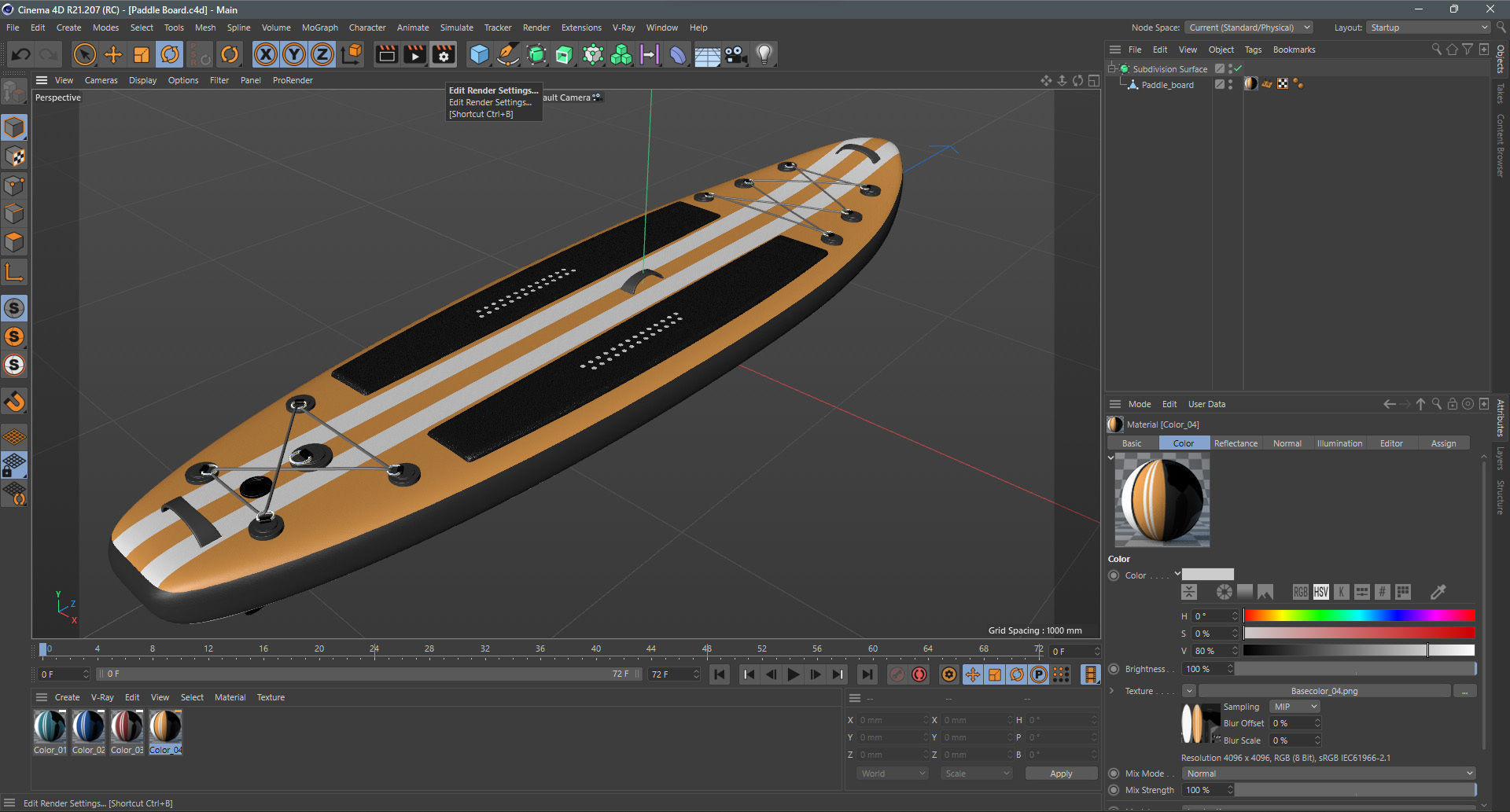1510x812 pixels.
Task: Switch to Points mode
Action: (15, 186)
